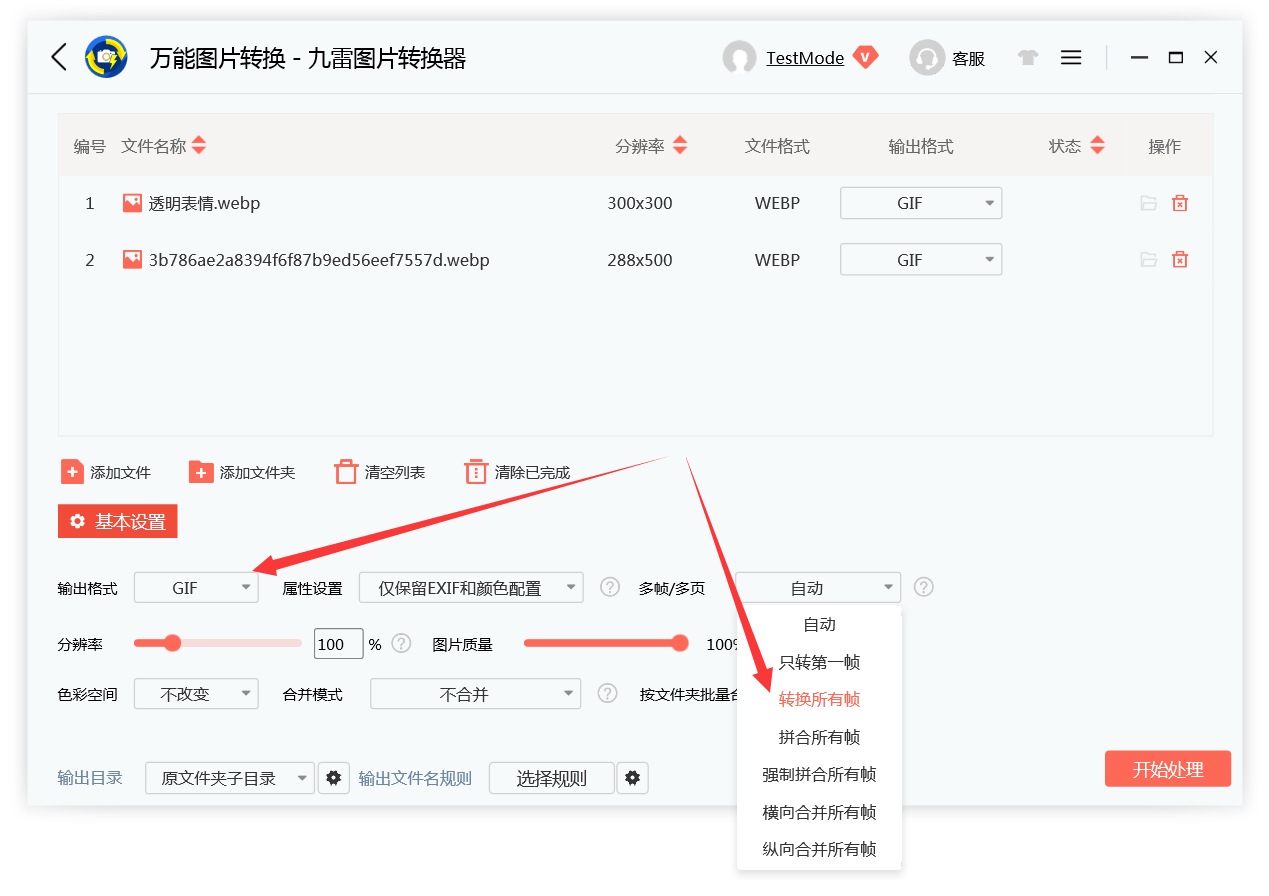Open the customer service headset icon

[x=927, y=58]
